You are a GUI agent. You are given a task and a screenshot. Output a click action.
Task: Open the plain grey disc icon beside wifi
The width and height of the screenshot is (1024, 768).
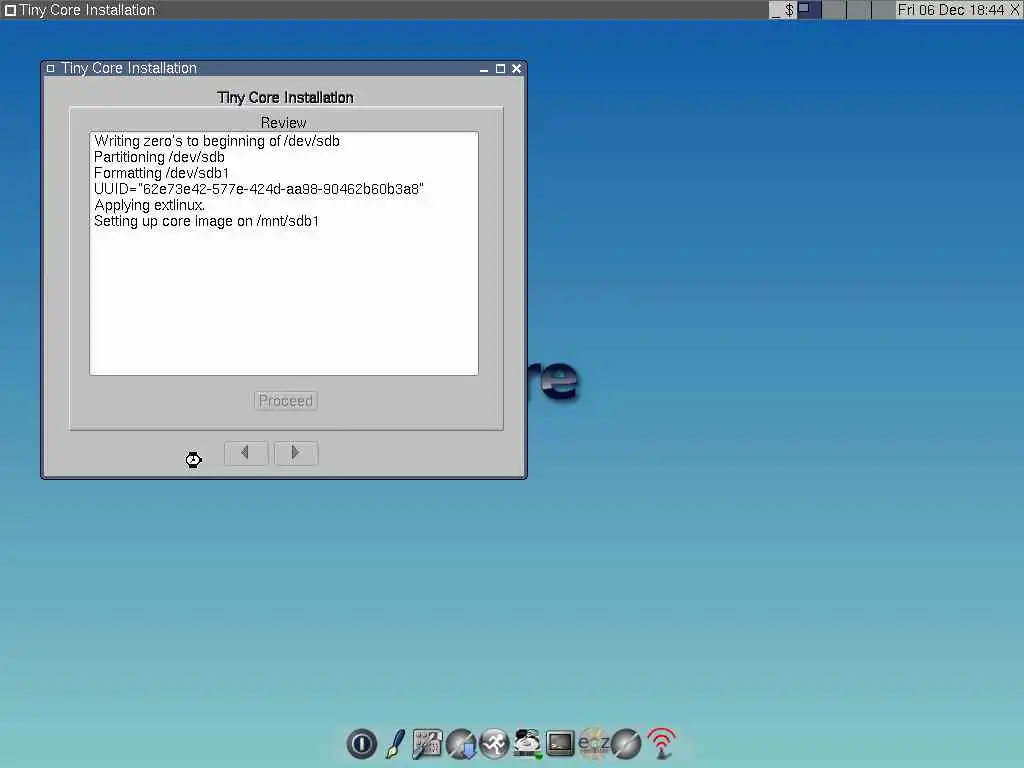626,743
